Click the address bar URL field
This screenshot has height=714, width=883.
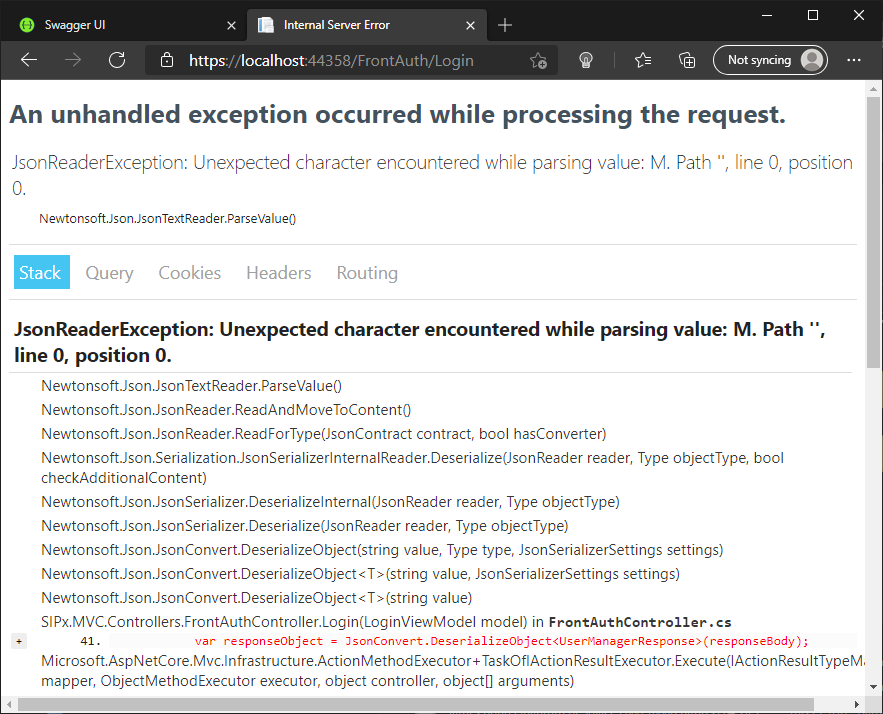(x=352, y=60)
